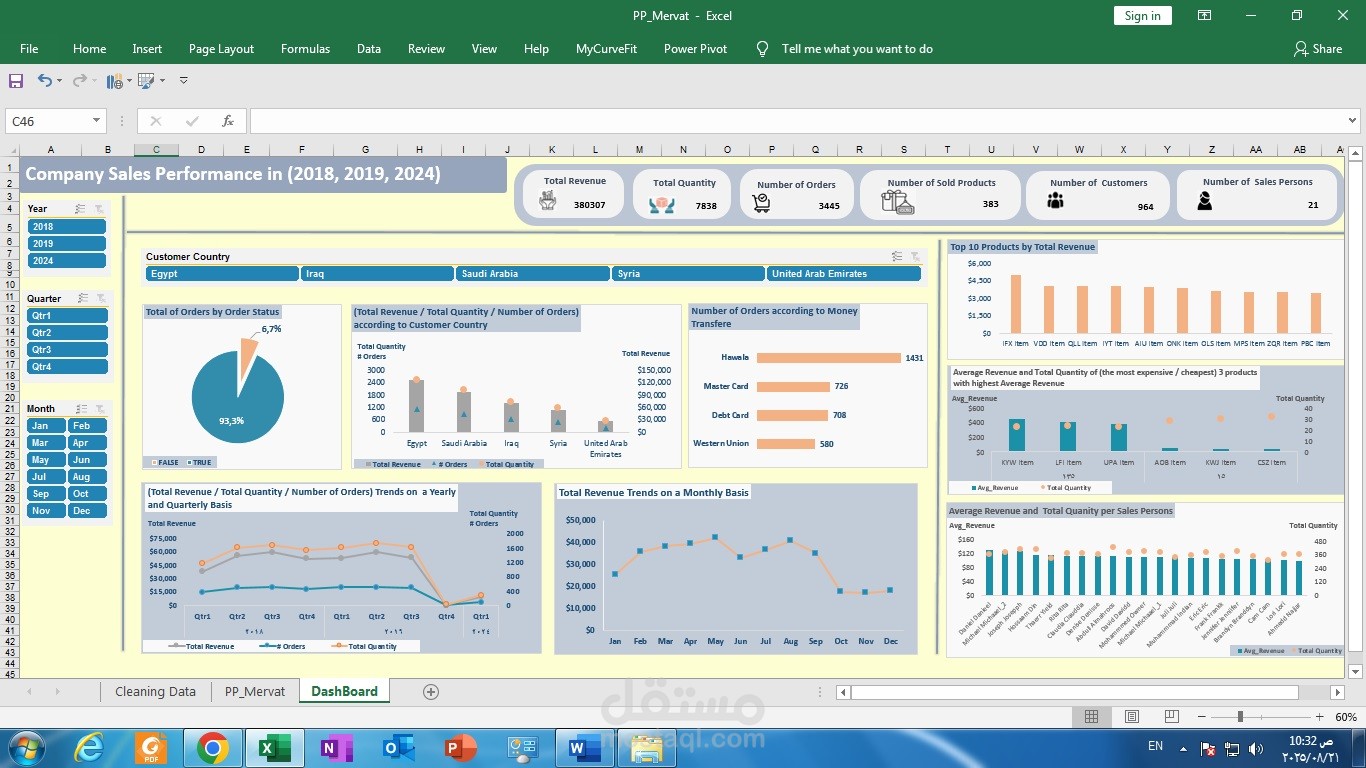Click the Hawala bar in money transfer chart
Viewport: 1366px width, 768px height.
coord(829,357)
